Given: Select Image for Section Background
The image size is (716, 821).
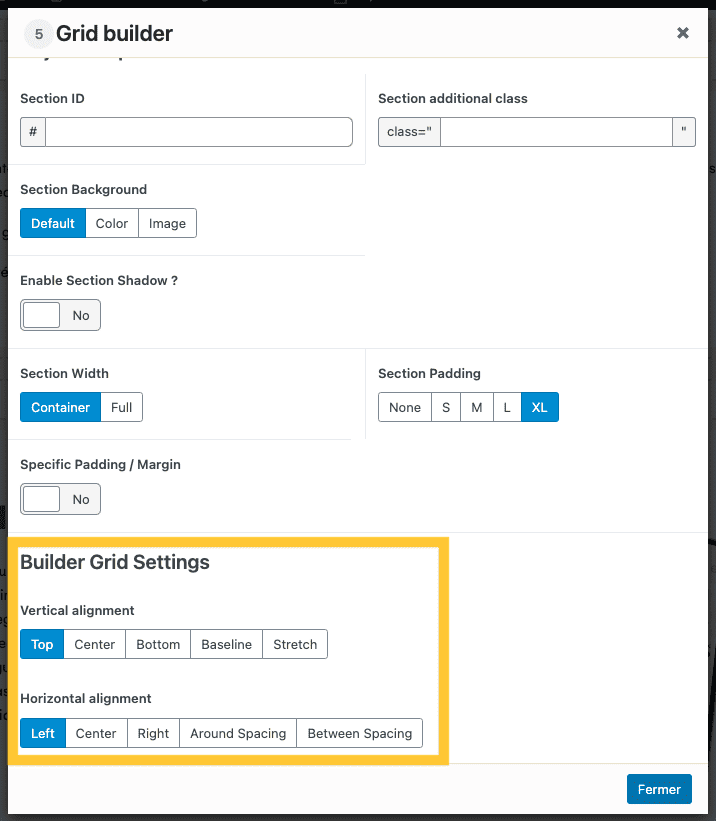Looking at the screenshot, I should (167, 223).
